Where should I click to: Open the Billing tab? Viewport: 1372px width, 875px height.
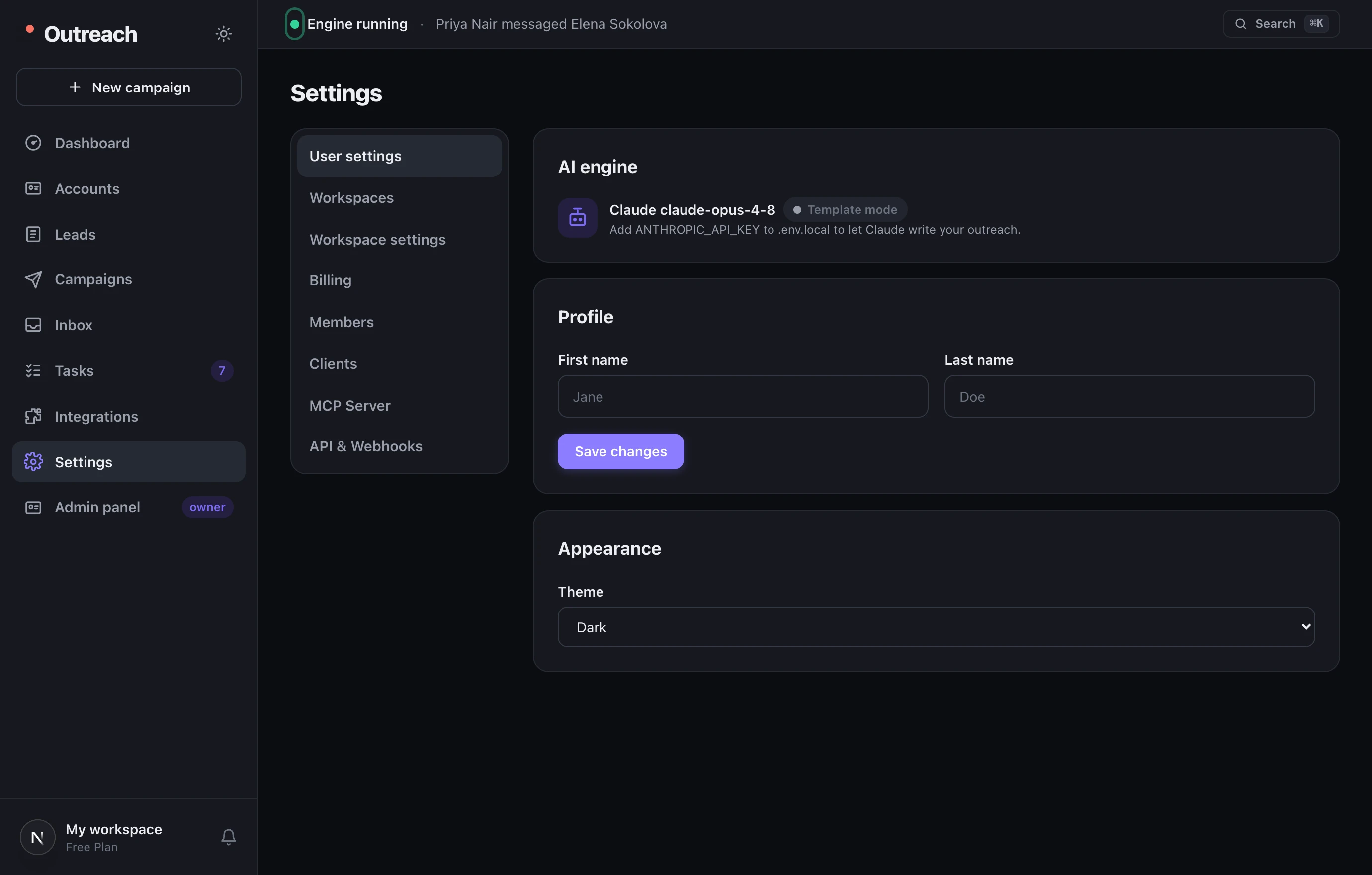399,280
